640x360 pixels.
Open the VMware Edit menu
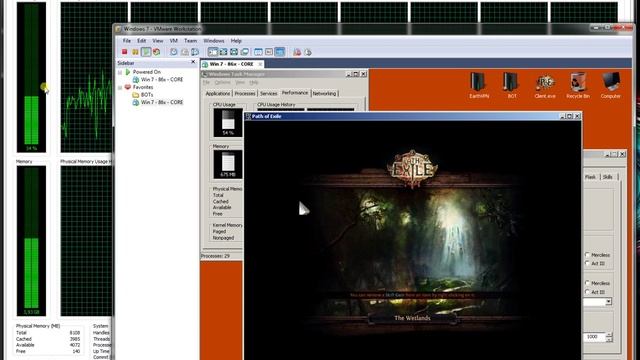(x=142, y=41)
